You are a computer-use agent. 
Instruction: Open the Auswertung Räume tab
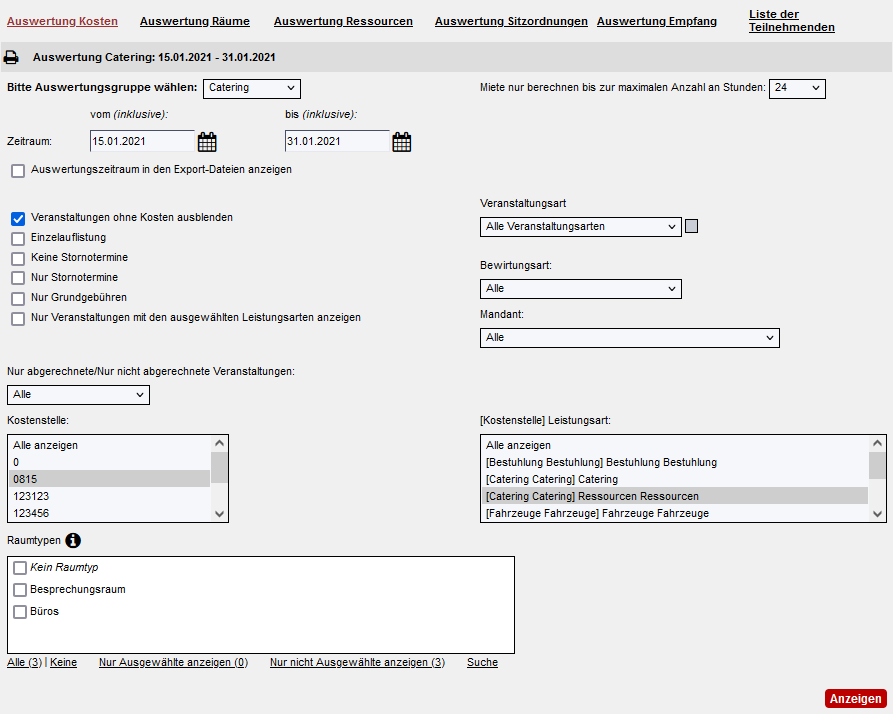(x=195, y=21)
